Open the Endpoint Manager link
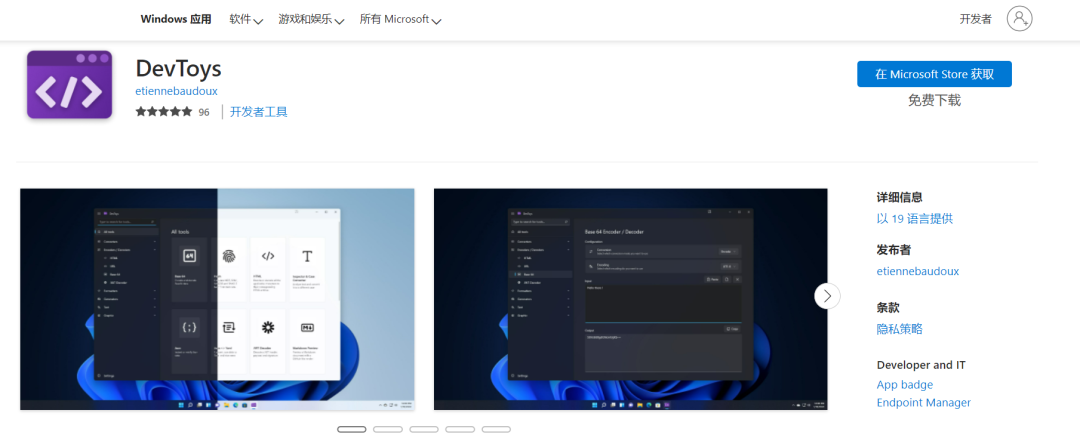Image resolution: width=1080 pixels, height=444 pixels. (x=924, y=403)
